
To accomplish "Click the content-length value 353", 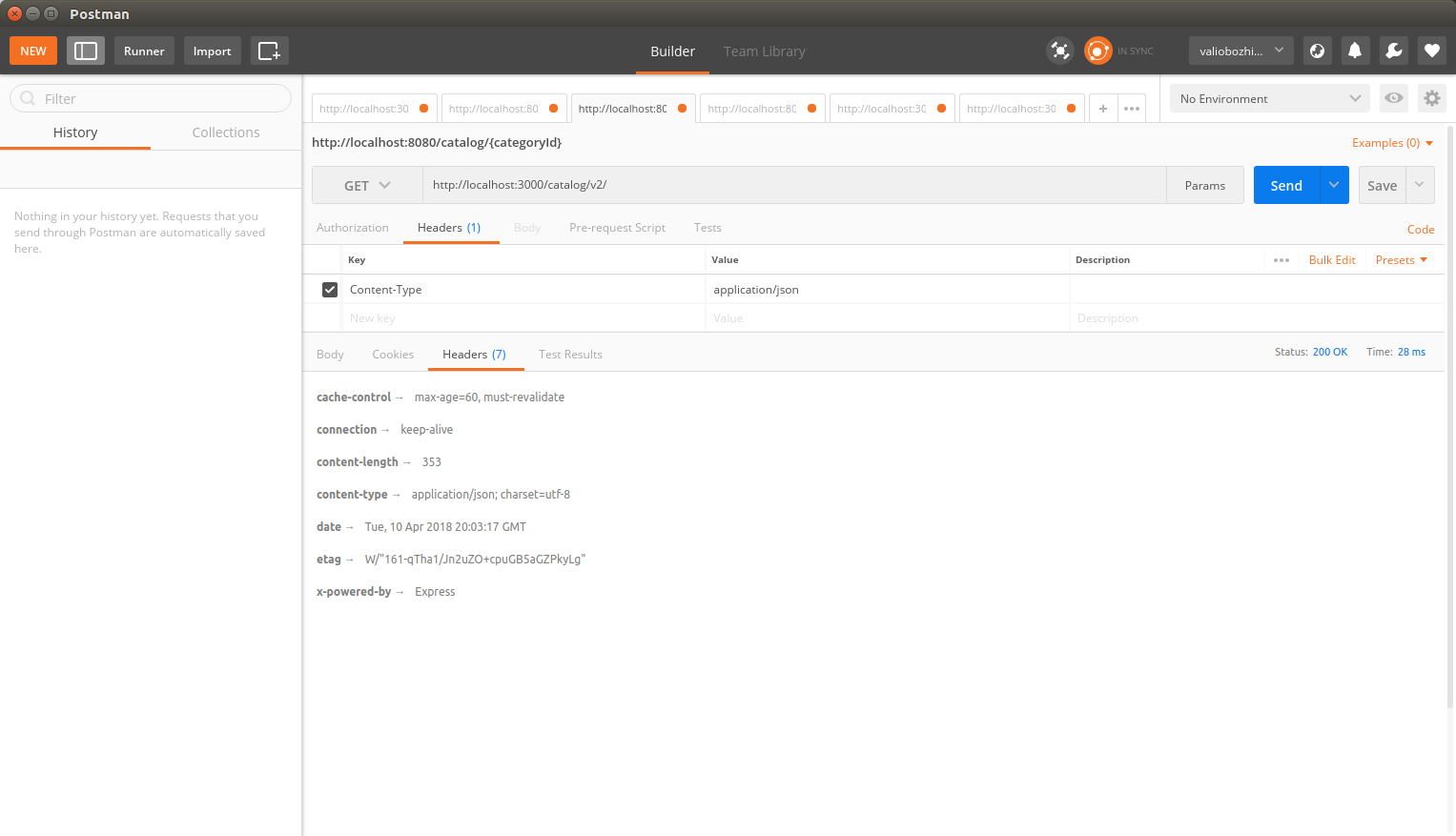I will (x=432, y=462).
